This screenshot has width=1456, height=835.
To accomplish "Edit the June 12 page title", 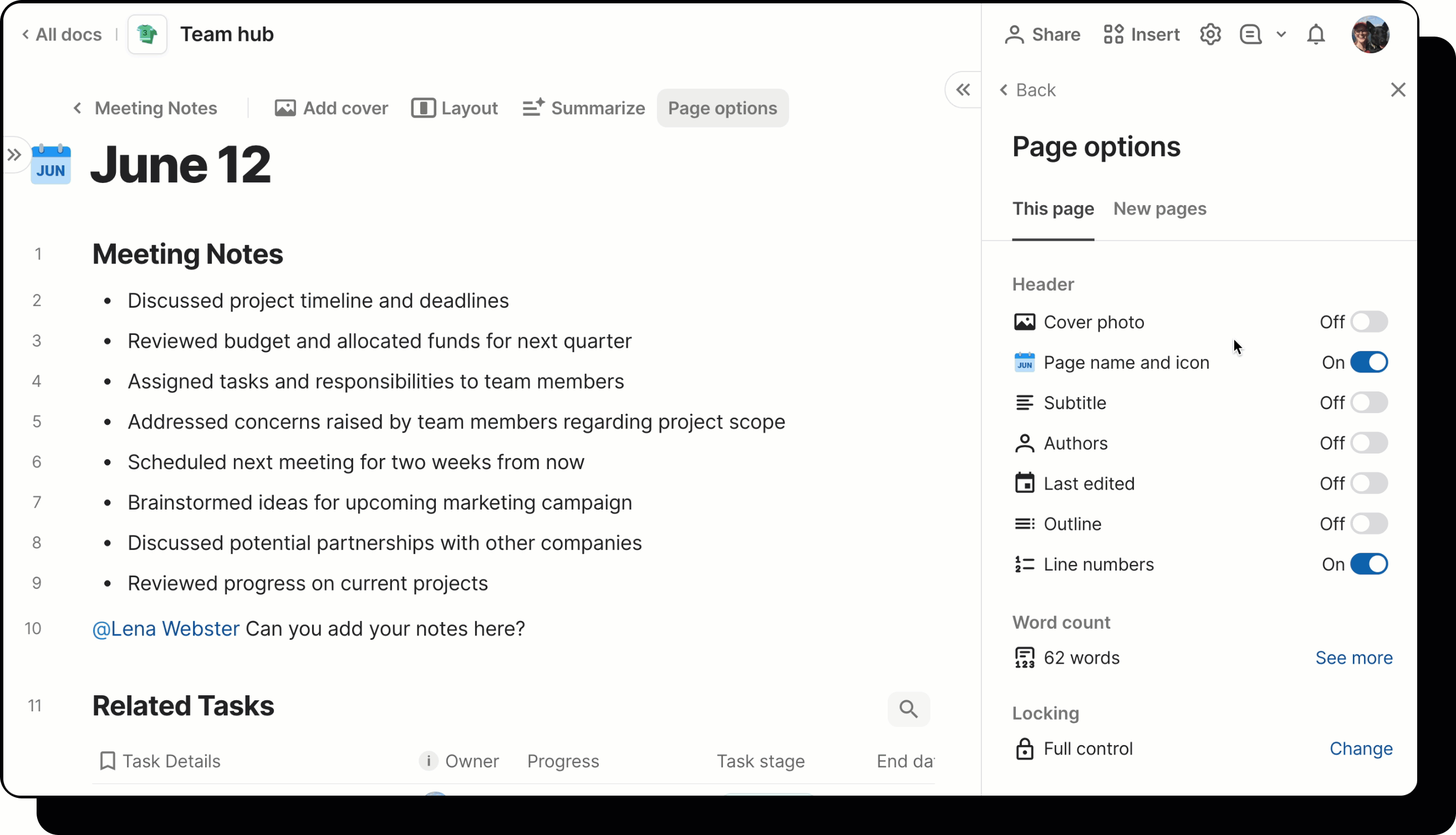I will click(x=181, y=165).
